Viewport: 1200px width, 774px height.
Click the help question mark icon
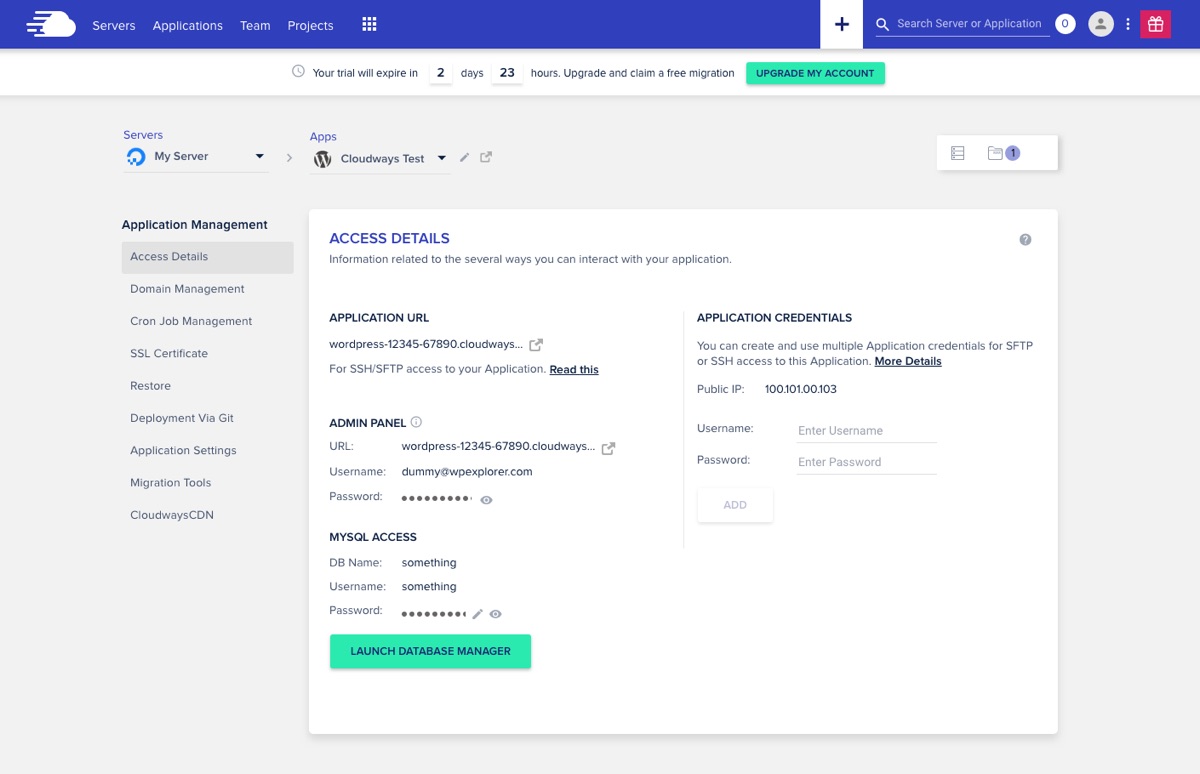pos(1025,240)
